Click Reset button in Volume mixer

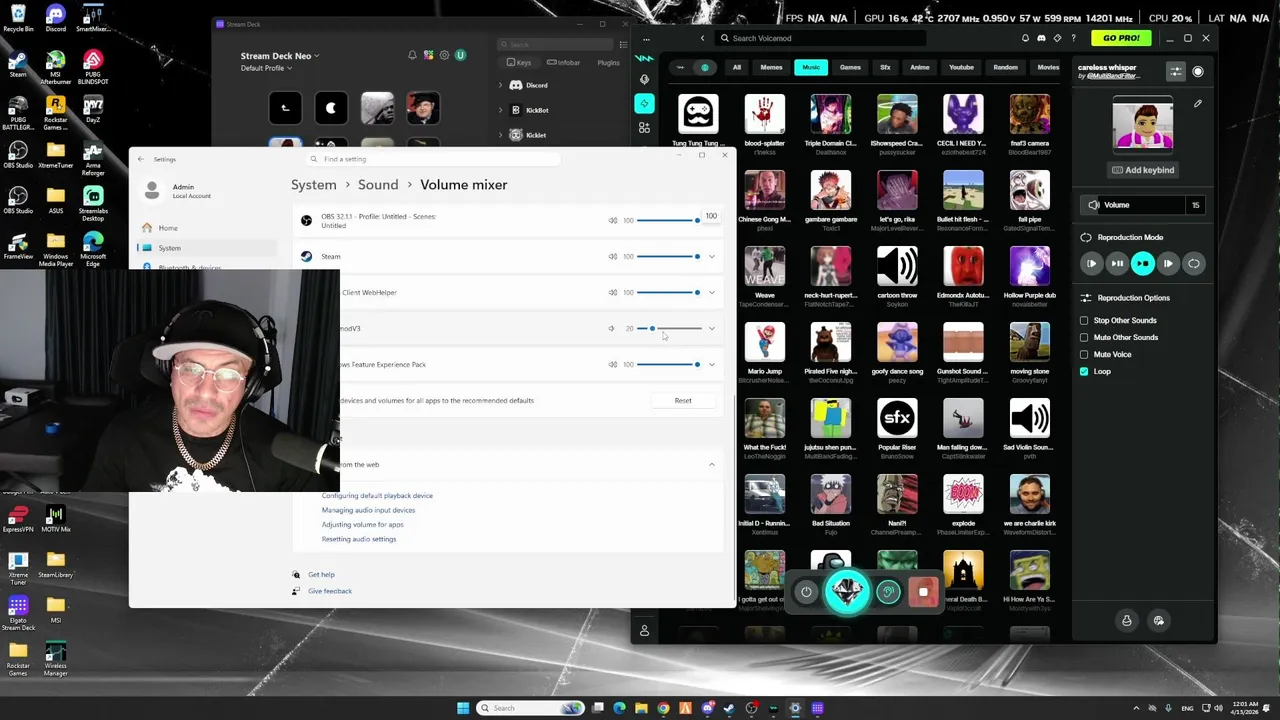point(683,400)
